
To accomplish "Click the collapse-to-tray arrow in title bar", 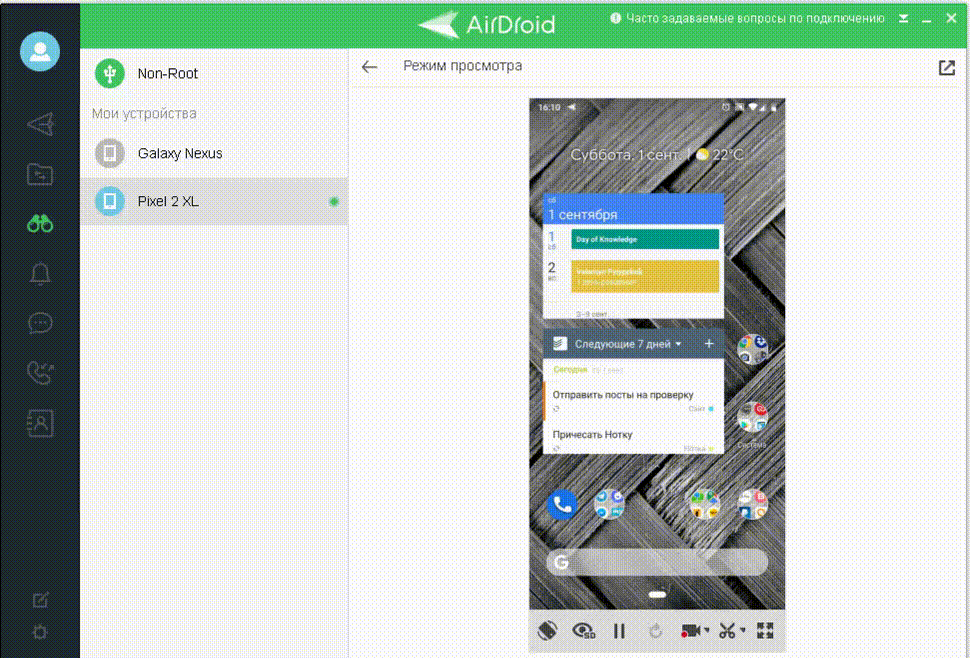I will [904, 19].
